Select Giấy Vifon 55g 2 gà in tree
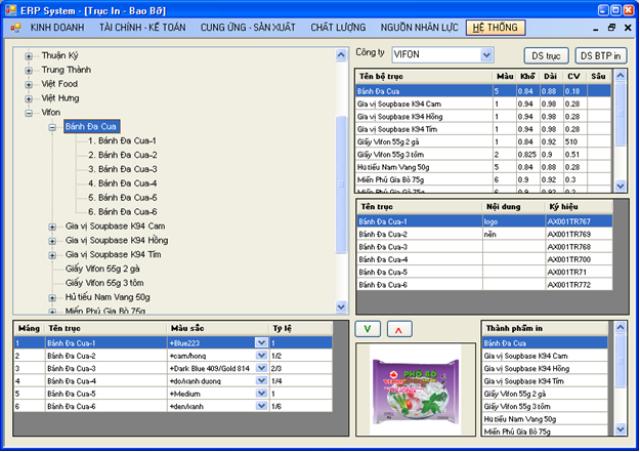 102,269
